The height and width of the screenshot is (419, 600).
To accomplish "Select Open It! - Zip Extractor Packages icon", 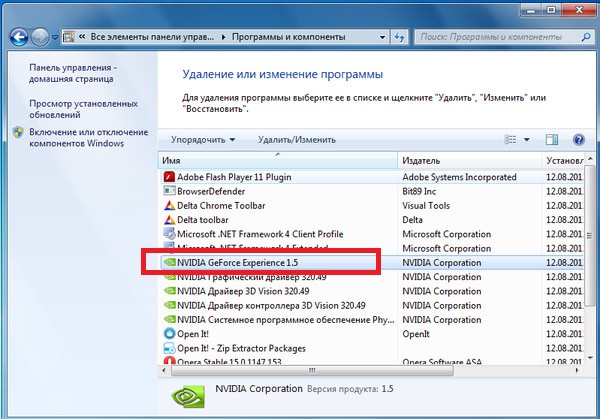I will click(169, 348).
